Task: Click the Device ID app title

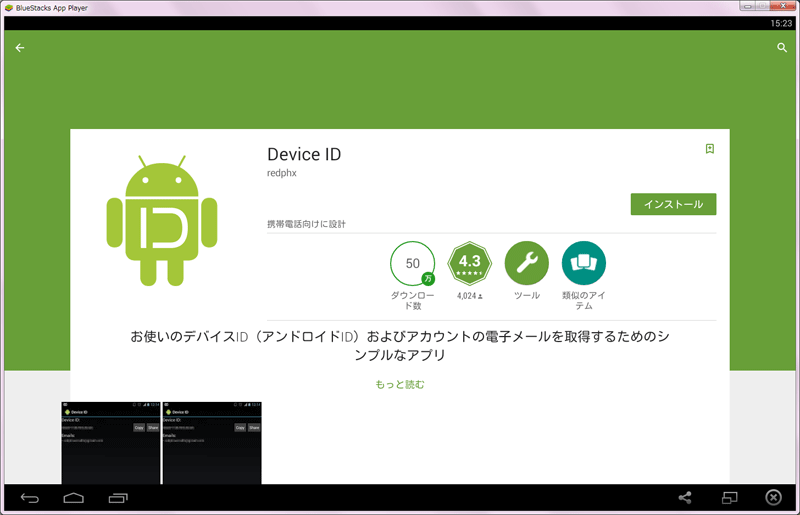Action: 304,154
